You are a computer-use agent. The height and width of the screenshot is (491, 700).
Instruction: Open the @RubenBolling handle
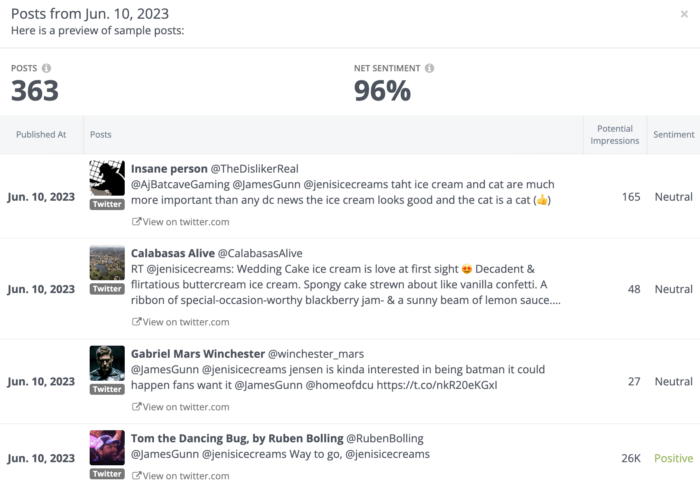pyautogui.click(x=385, y=438)
